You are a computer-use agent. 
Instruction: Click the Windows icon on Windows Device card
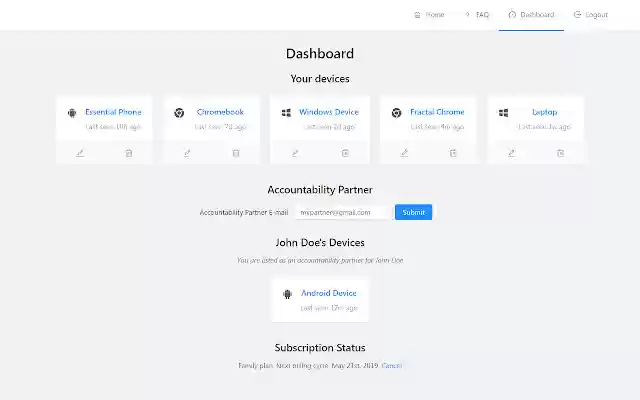click(286, 113)
